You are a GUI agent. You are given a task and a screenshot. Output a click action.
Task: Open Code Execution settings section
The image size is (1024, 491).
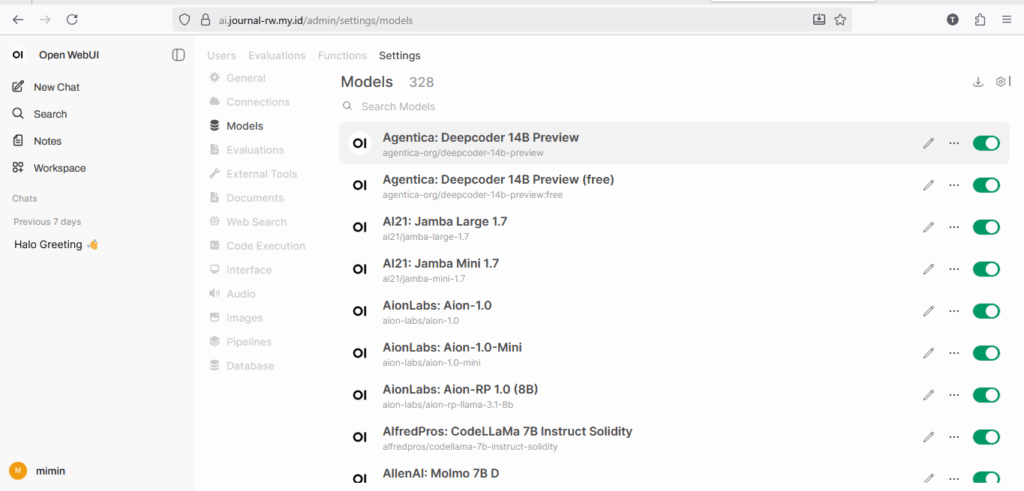pyautogui.click(x=257, y=246)
